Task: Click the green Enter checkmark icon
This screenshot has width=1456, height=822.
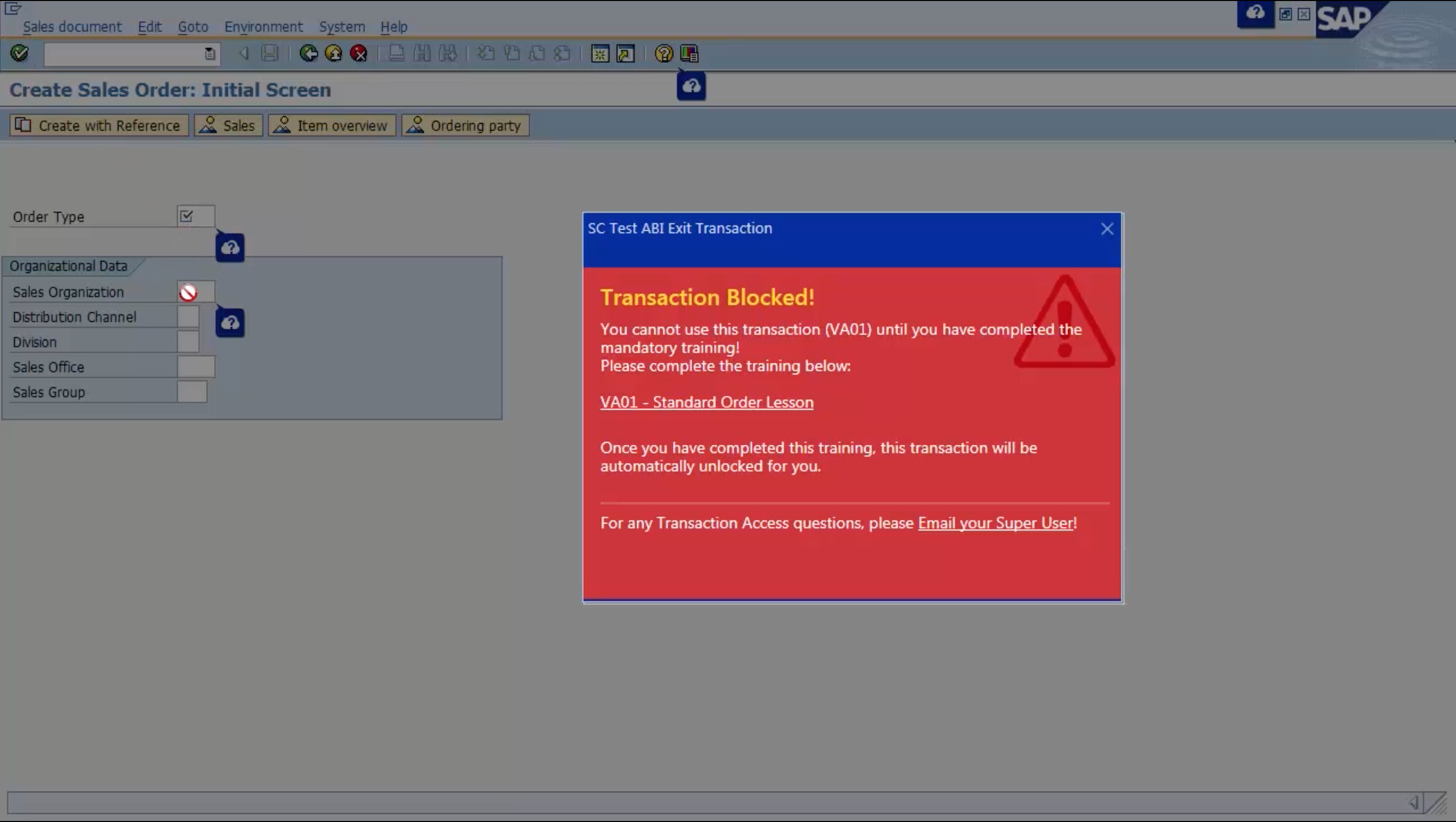Action: (x=19, y=53)
